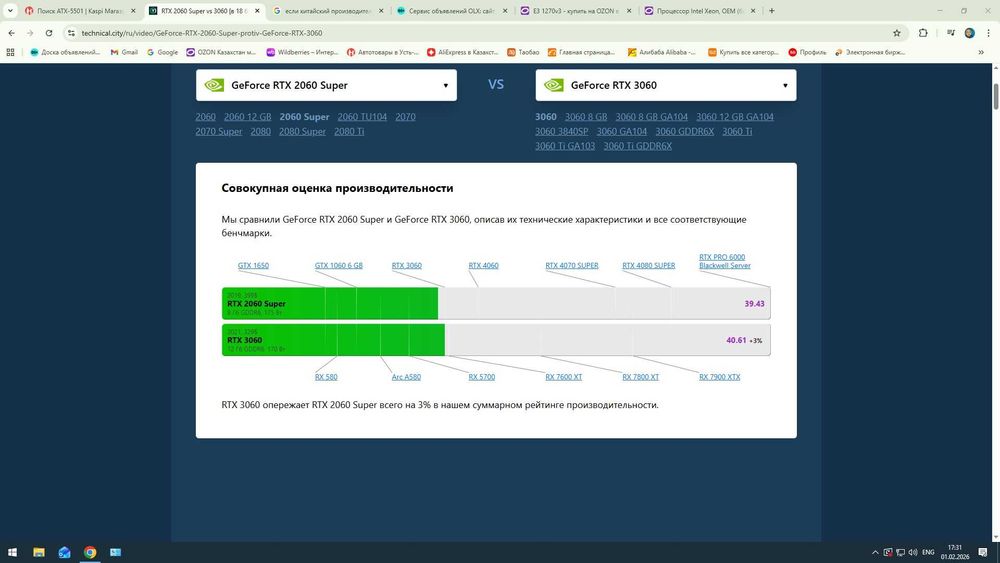Image resolution: width=1000 pixels, height=563 pixels.
Task: Open the Таобао bookmark
Action: pos(523,52)
